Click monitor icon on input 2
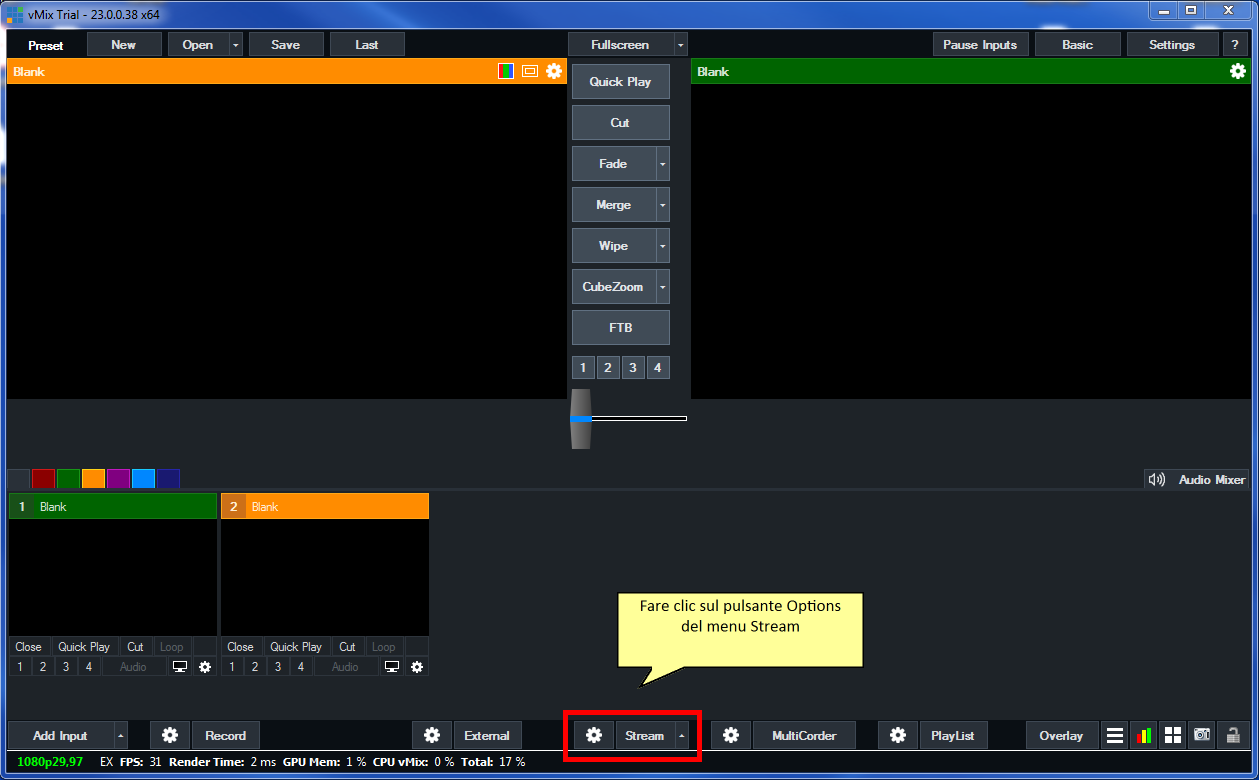 pos(392,667)
